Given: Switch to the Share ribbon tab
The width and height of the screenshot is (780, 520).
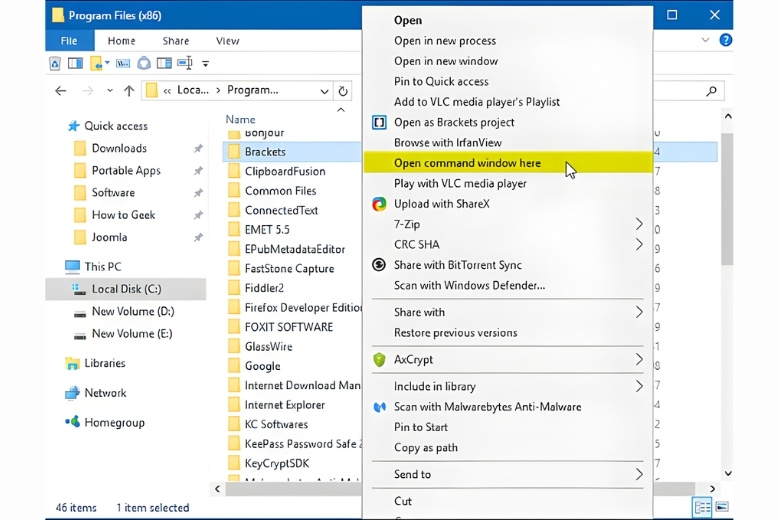Looking at the screenshot, I should (x=176, y=41).
